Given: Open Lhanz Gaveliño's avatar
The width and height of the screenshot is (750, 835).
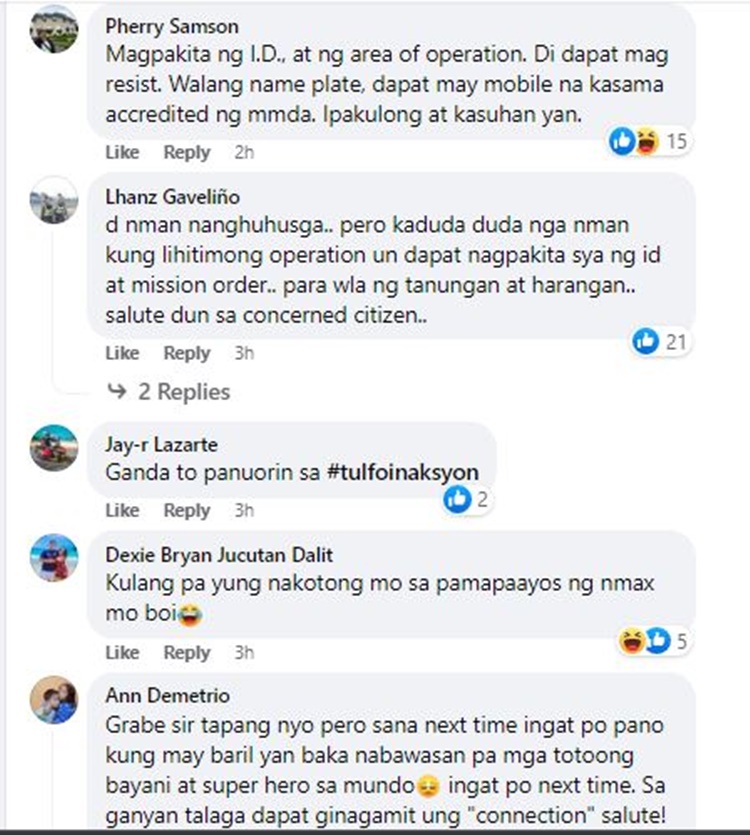Looking at the screenshot, I should point(54,200).
